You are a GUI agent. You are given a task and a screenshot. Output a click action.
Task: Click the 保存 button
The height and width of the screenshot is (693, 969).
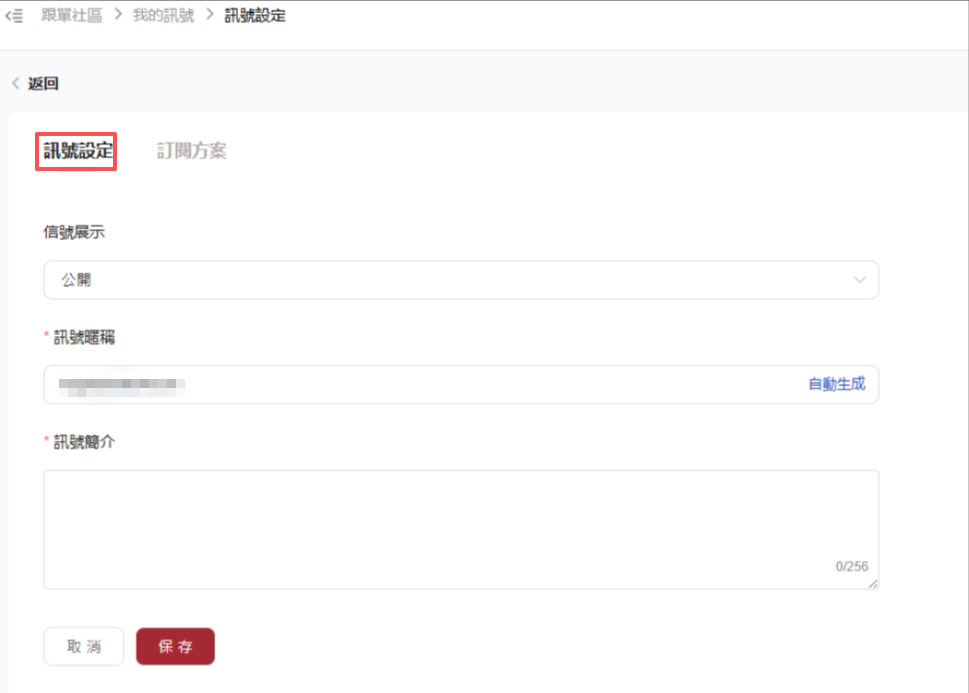(x=176, y=647)
